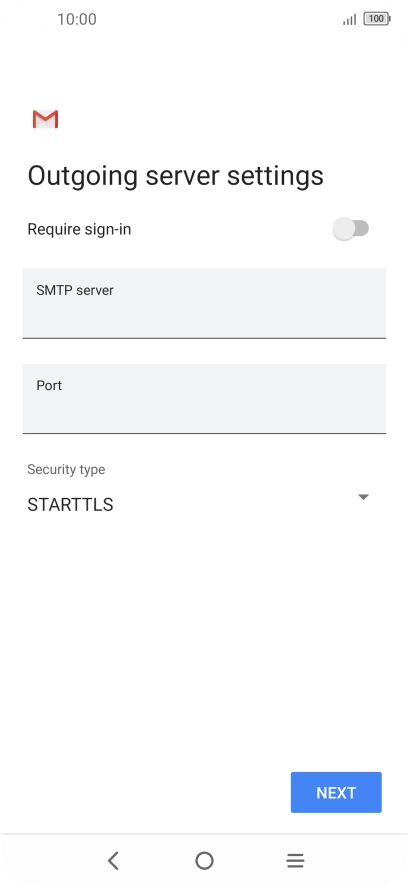The width and height of the screenshot is (409, 888).
Task: Tap the Security type label
Action: (66, 469)
